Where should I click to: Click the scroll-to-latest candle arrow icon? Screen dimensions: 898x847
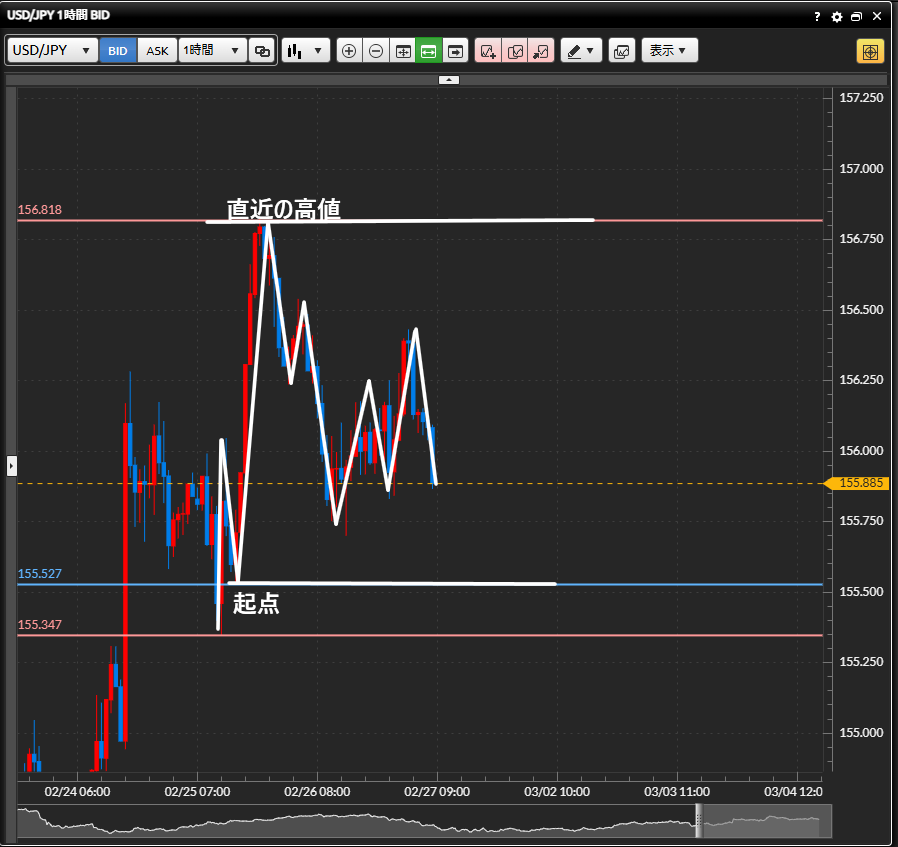[x=456, y=51]
